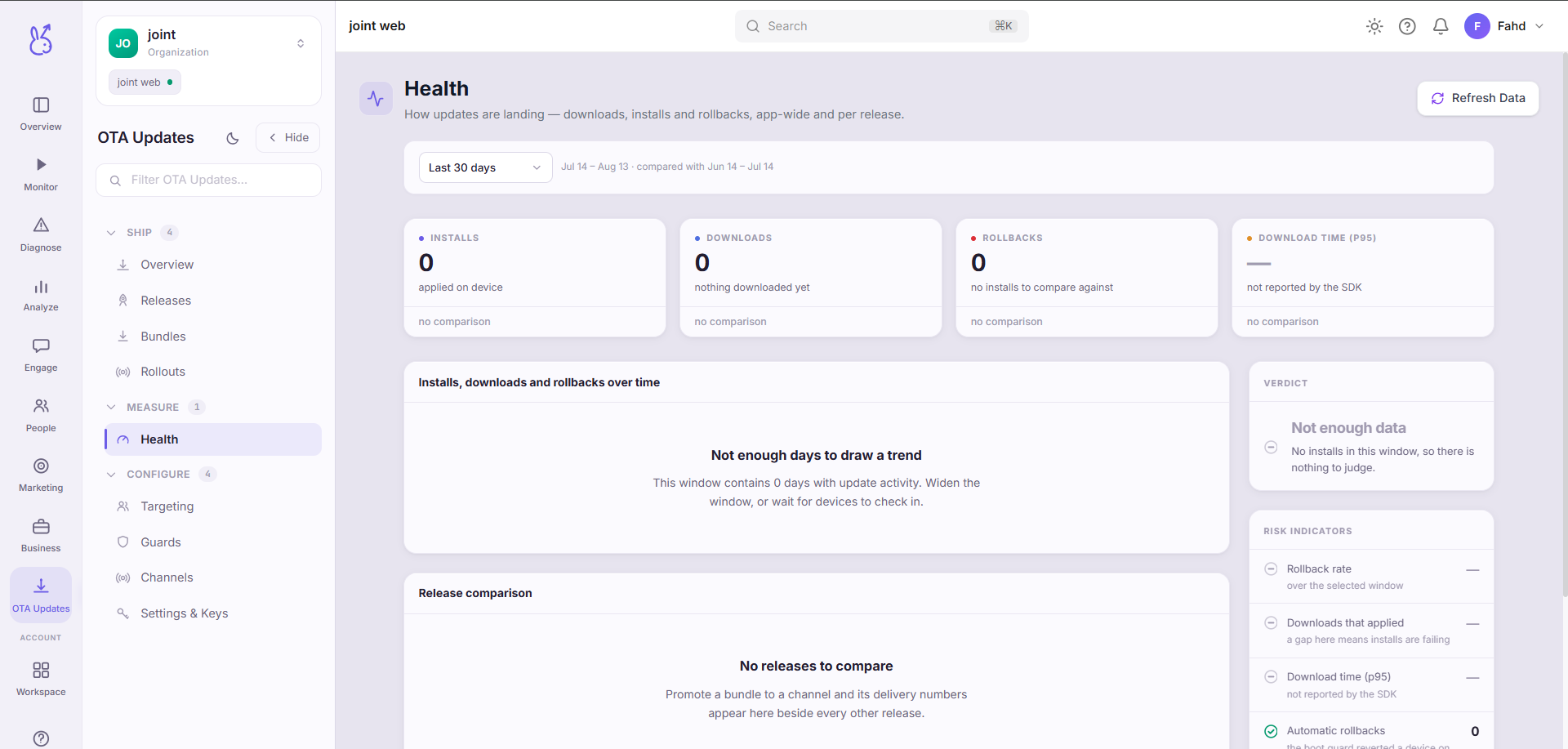Open the Monitor section
This screenshot has width=1568, height=749.
pos(41,174)
